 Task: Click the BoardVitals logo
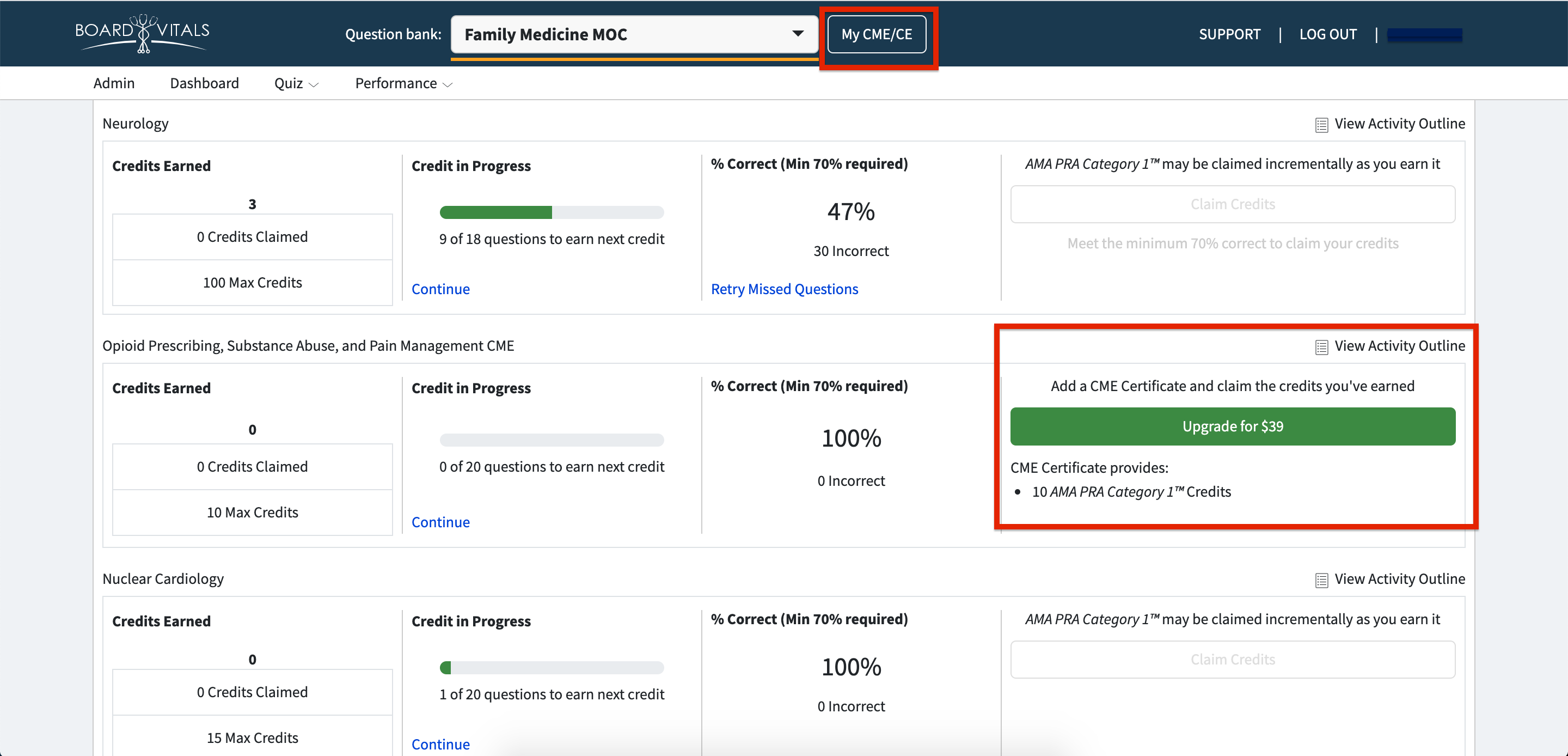pos(142,33)
